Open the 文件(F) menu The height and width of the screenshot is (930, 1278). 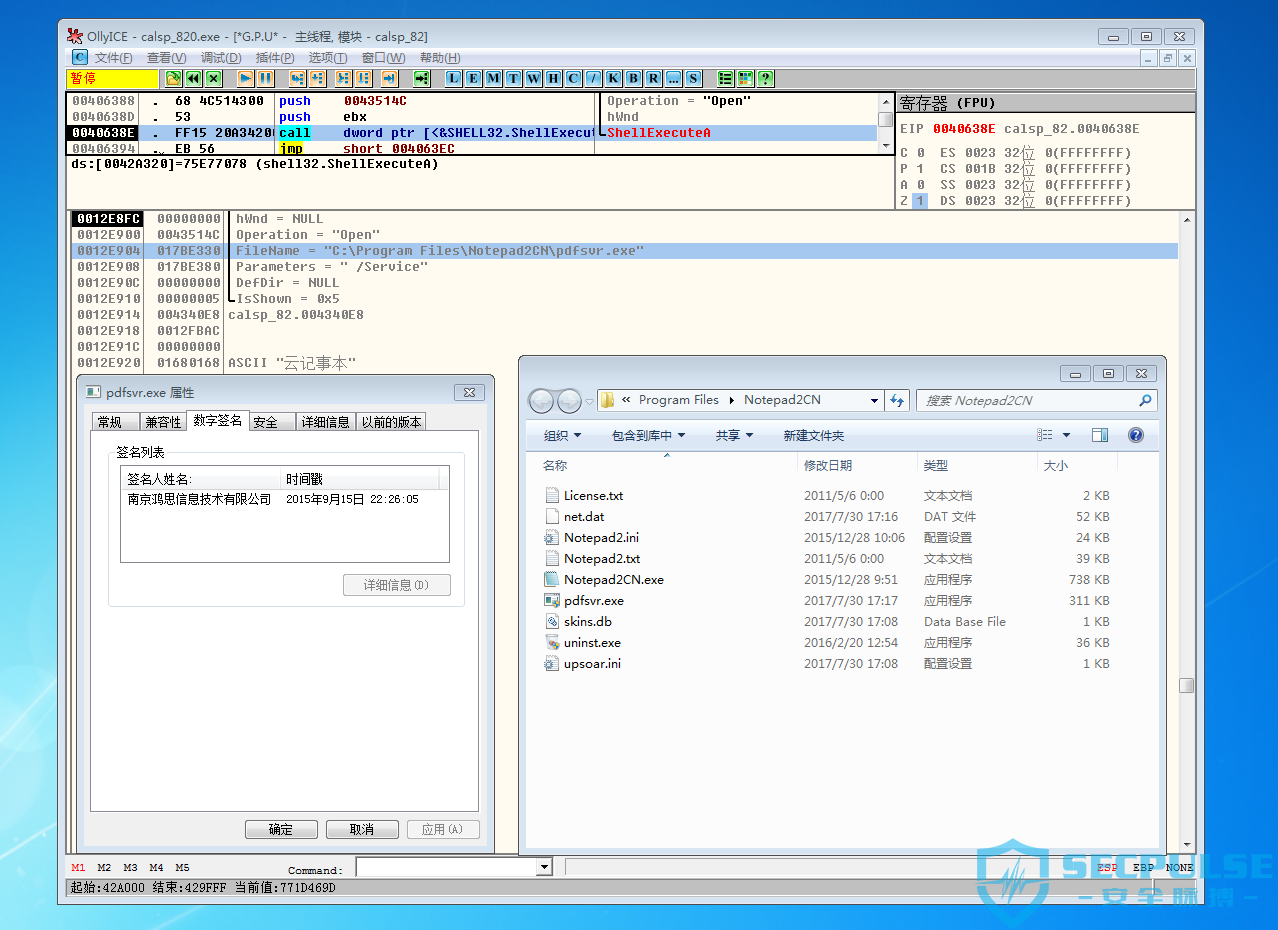[113, 58]
